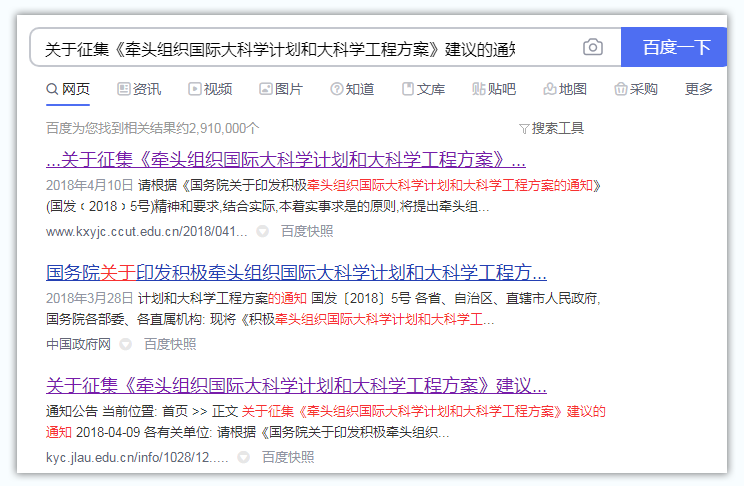Open the www.kxyjc.ccut.edu.cn URL link
This screenshot has width=744, height=486.
pos(147,232)
